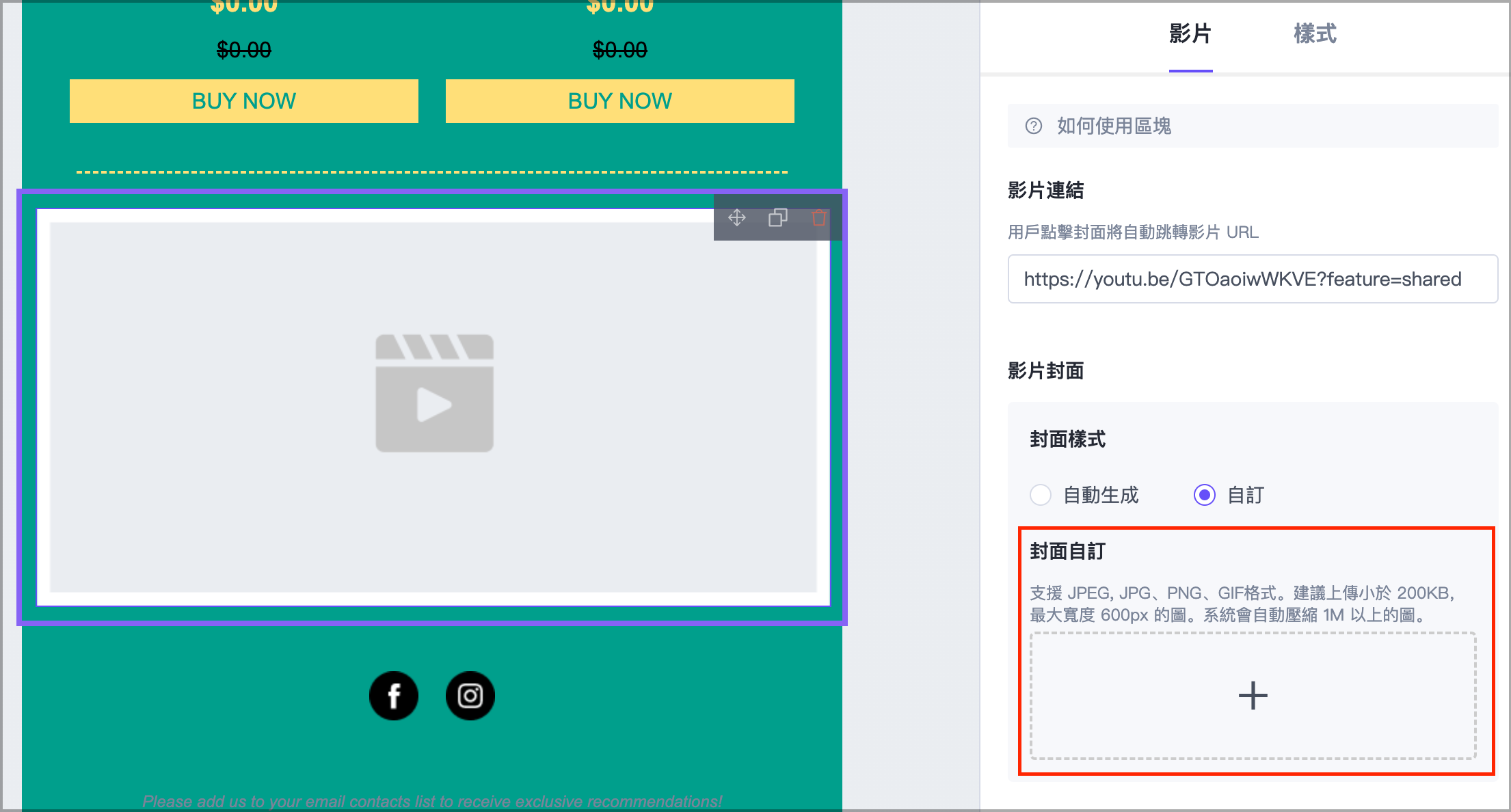Switch to the 影片 tab
Viewport: 1511px width, 812px height.
tap(1190, 33)
